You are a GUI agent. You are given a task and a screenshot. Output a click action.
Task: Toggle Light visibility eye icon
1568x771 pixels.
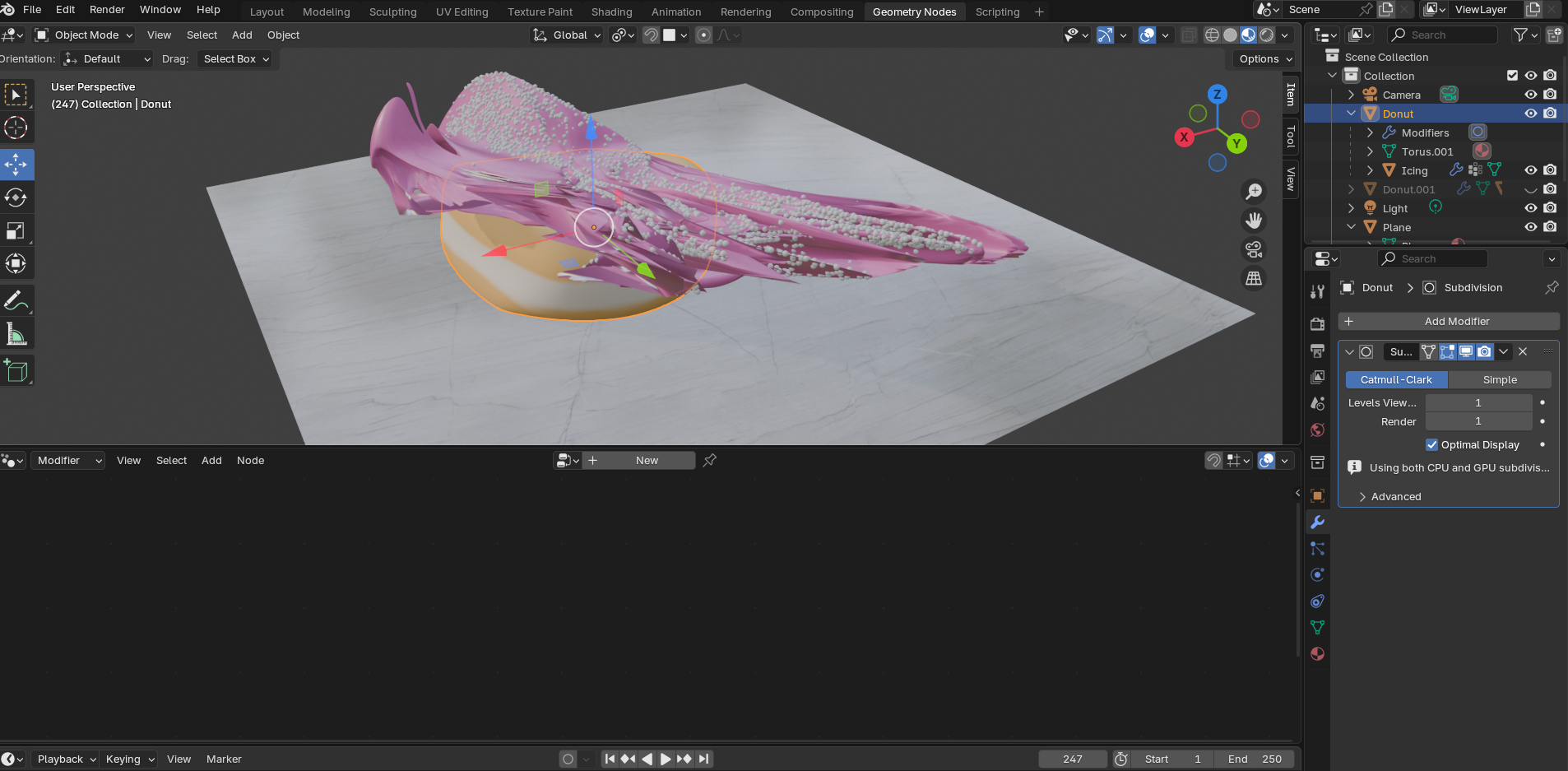pos(1530,208)
